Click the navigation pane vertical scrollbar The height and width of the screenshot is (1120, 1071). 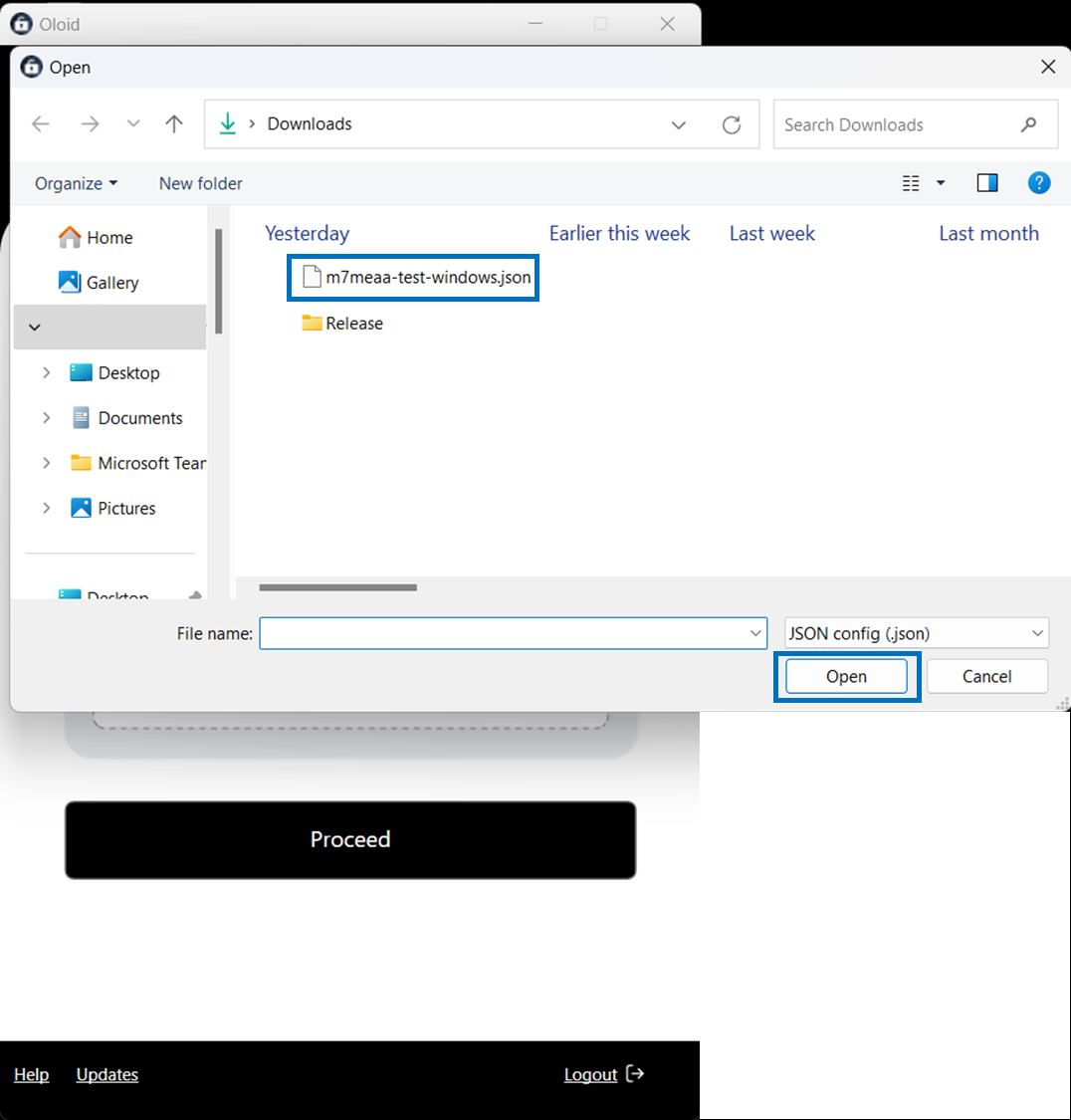[219, 281]
